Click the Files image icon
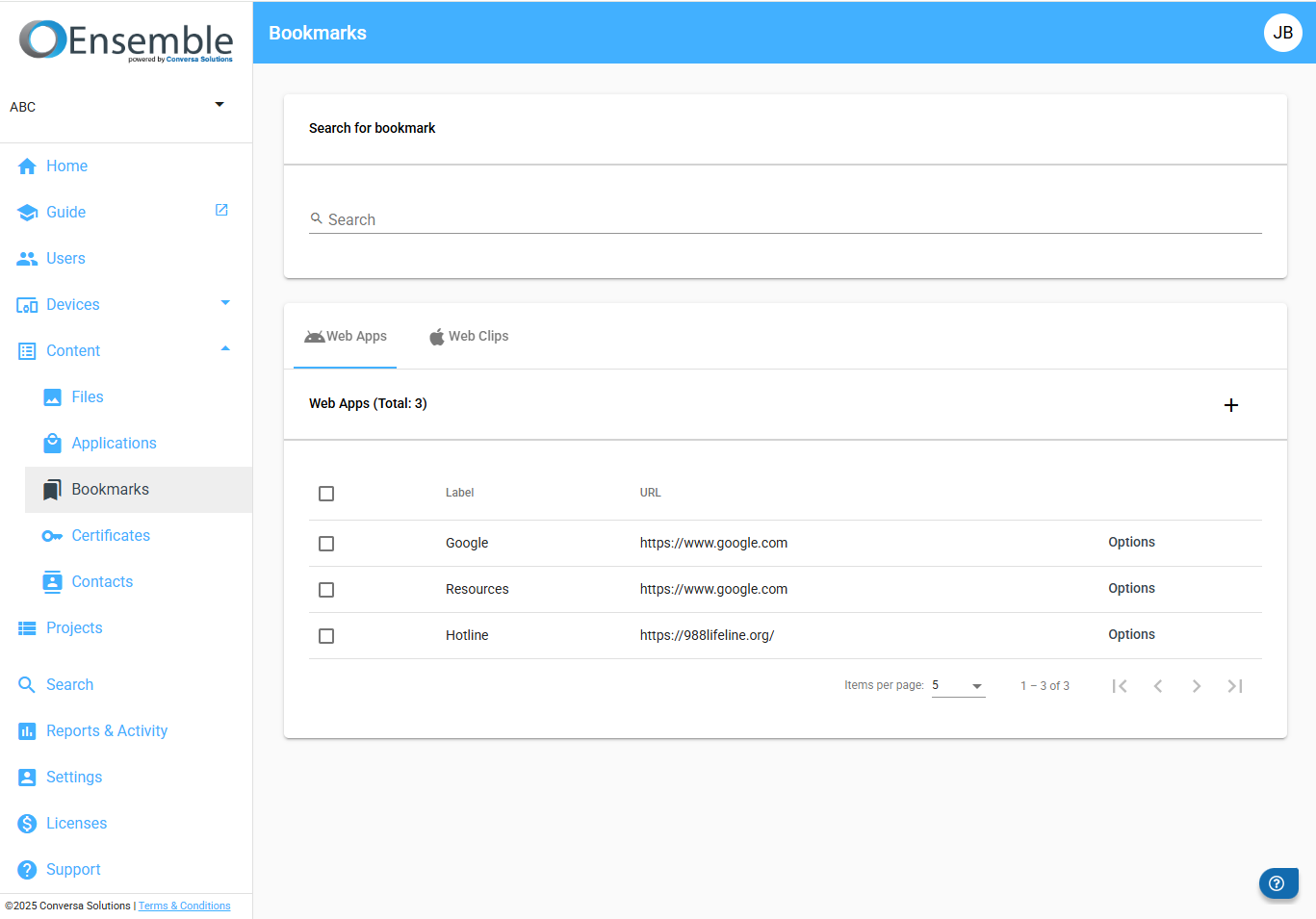 click(x=53, y=397)
